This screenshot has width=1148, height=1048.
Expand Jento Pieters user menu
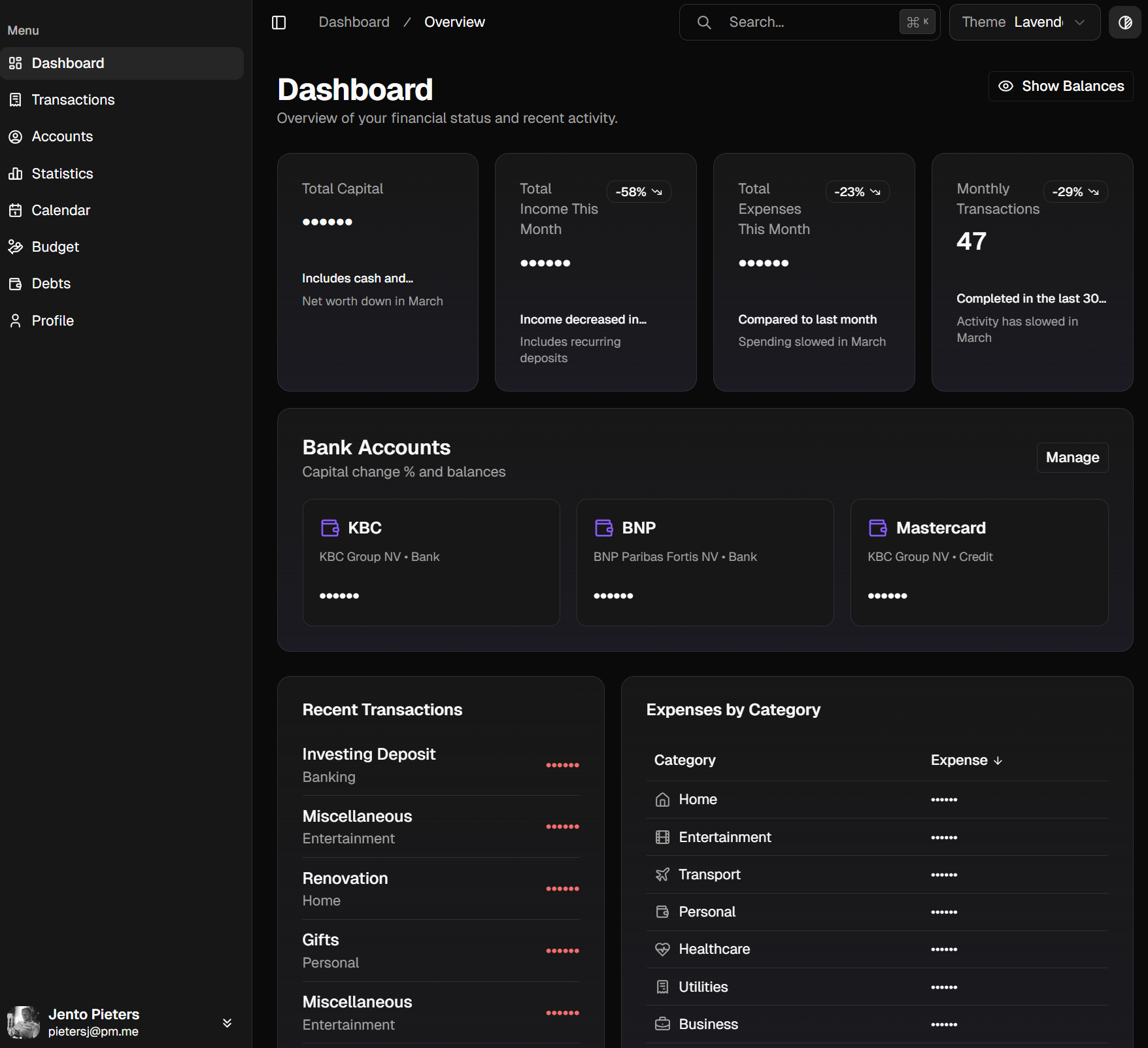tap(227, 1023)
